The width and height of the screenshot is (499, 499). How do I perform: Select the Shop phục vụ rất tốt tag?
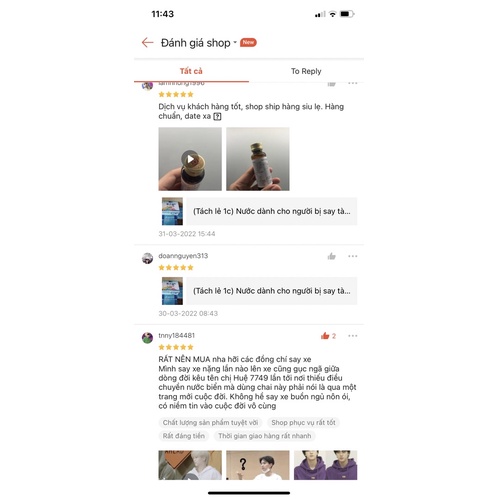(303, 423)
